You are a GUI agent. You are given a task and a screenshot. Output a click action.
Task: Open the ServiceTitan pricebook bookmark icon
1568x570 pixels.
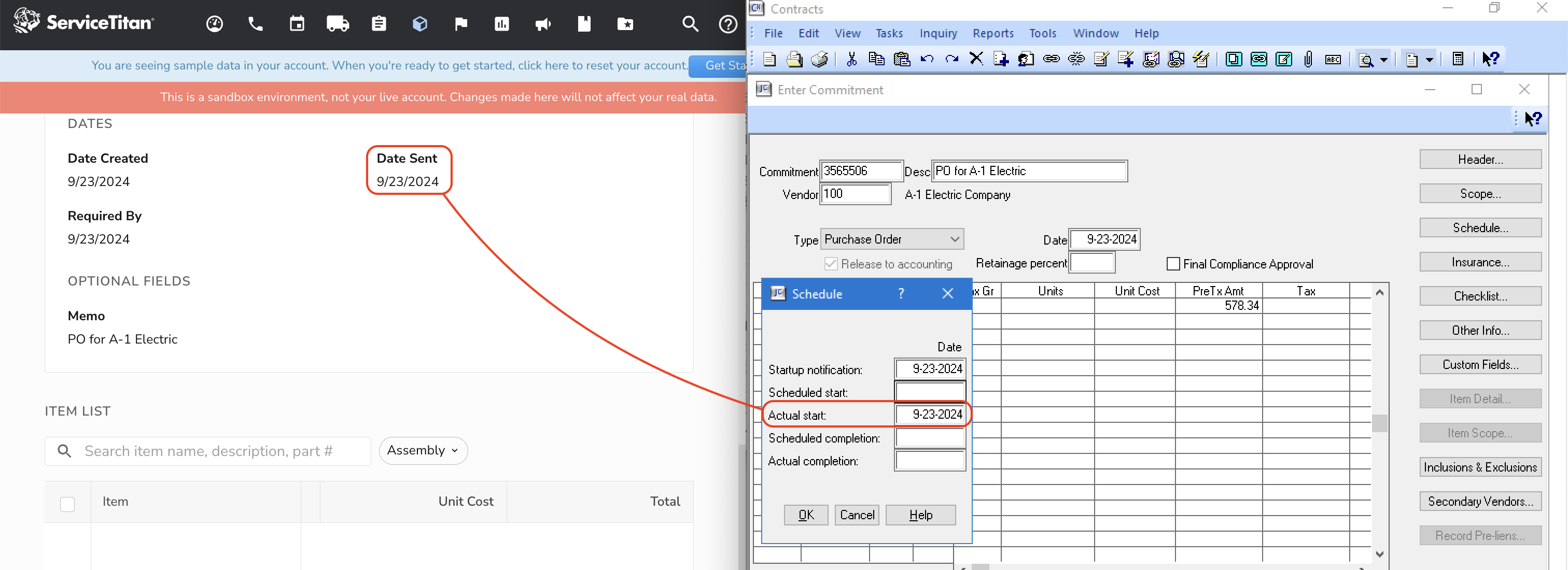pos(584,24)
